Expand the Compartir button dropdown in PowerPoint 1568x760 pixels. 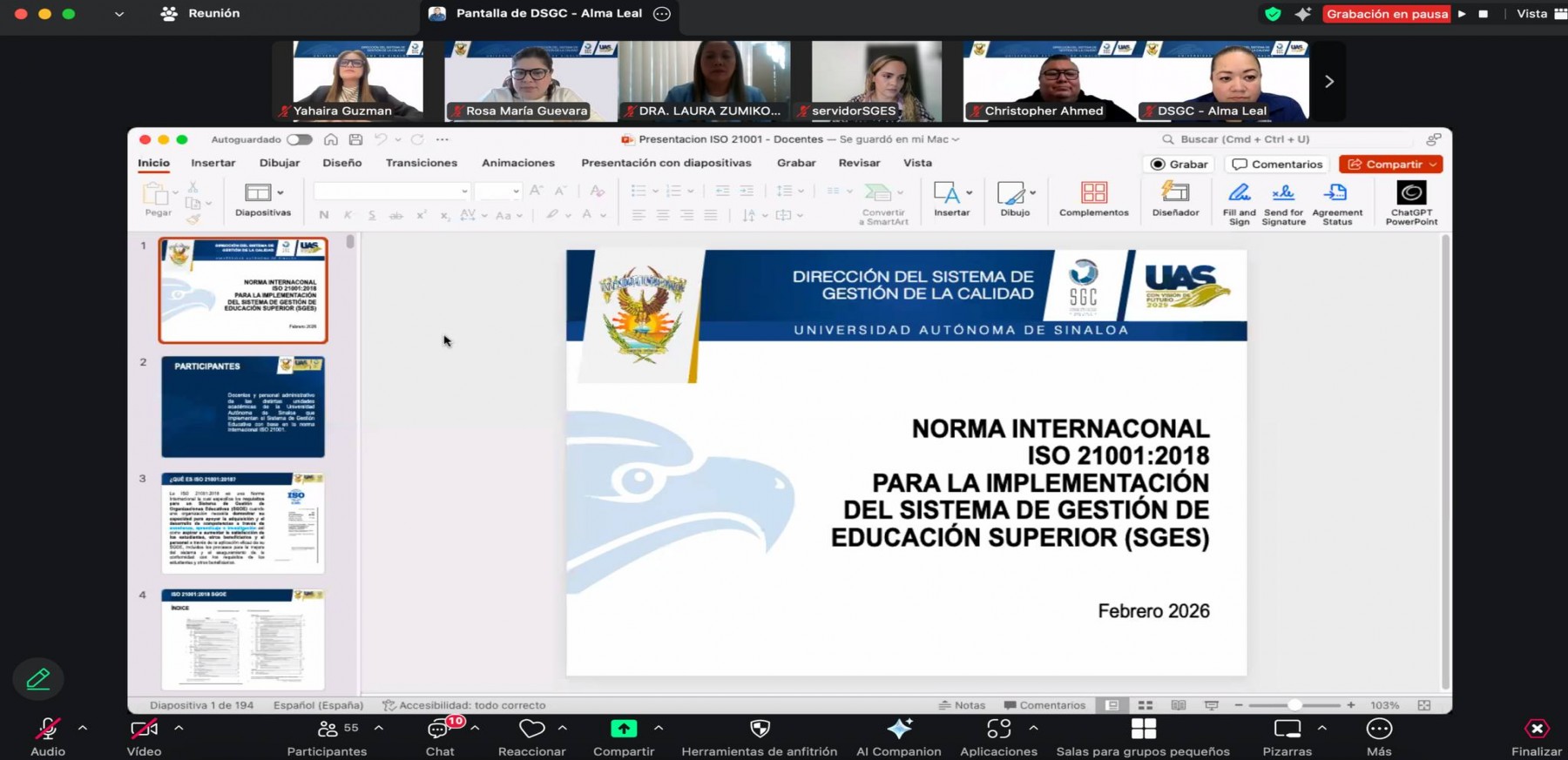[x=1433, y=165]
